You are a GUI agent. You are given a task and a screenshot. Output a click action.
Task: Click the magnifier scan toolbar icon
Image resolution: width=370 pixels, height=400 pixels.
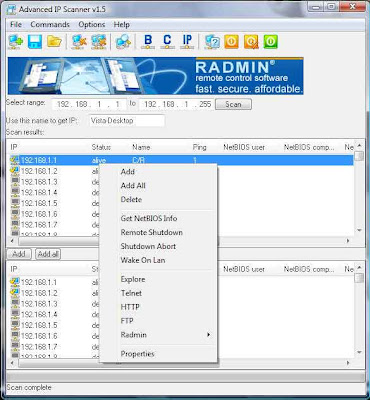[123, 42]
